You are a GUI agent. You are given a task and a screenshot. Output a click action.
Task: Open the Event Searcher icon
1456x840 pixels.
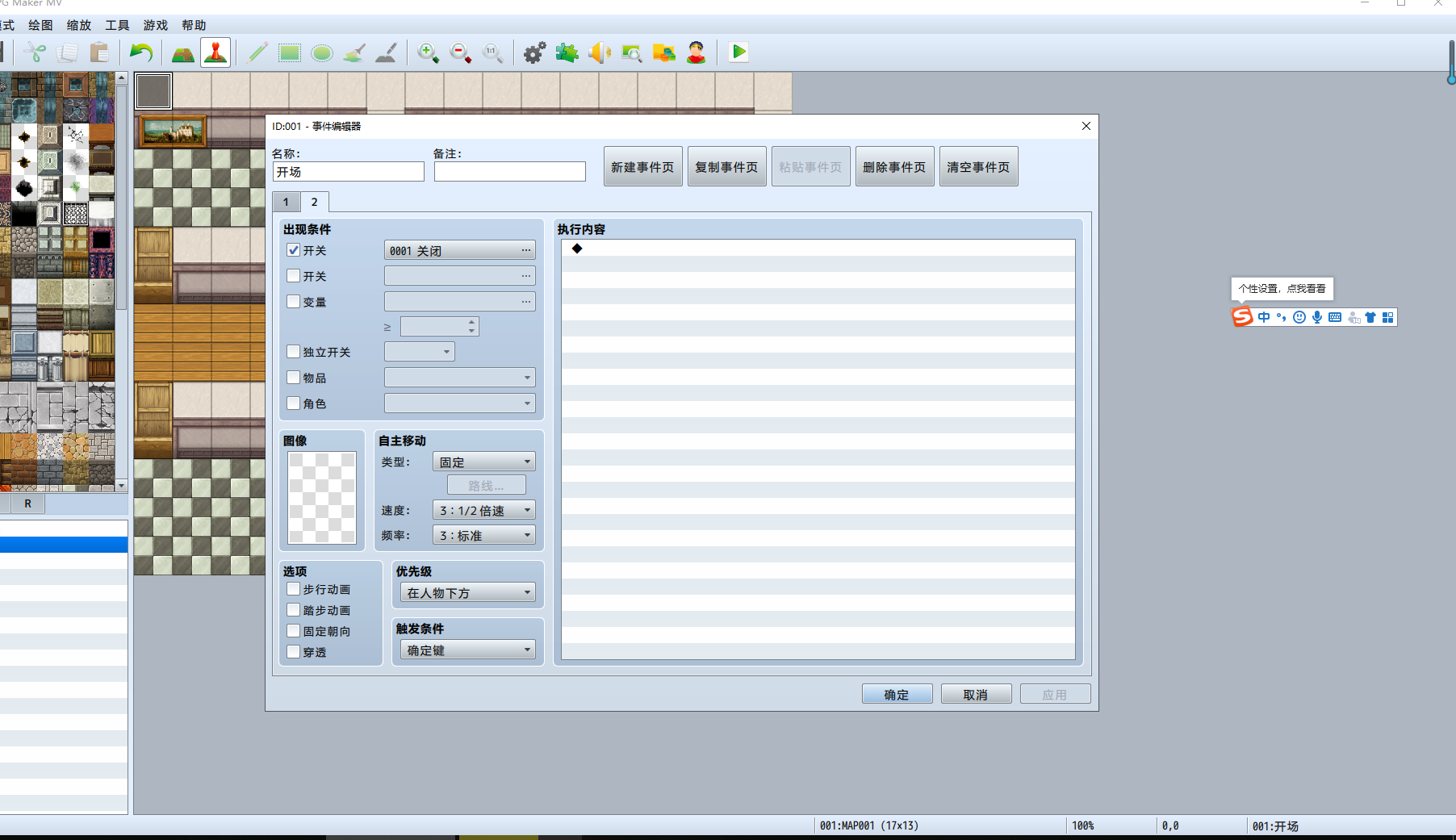click(632, 53)
